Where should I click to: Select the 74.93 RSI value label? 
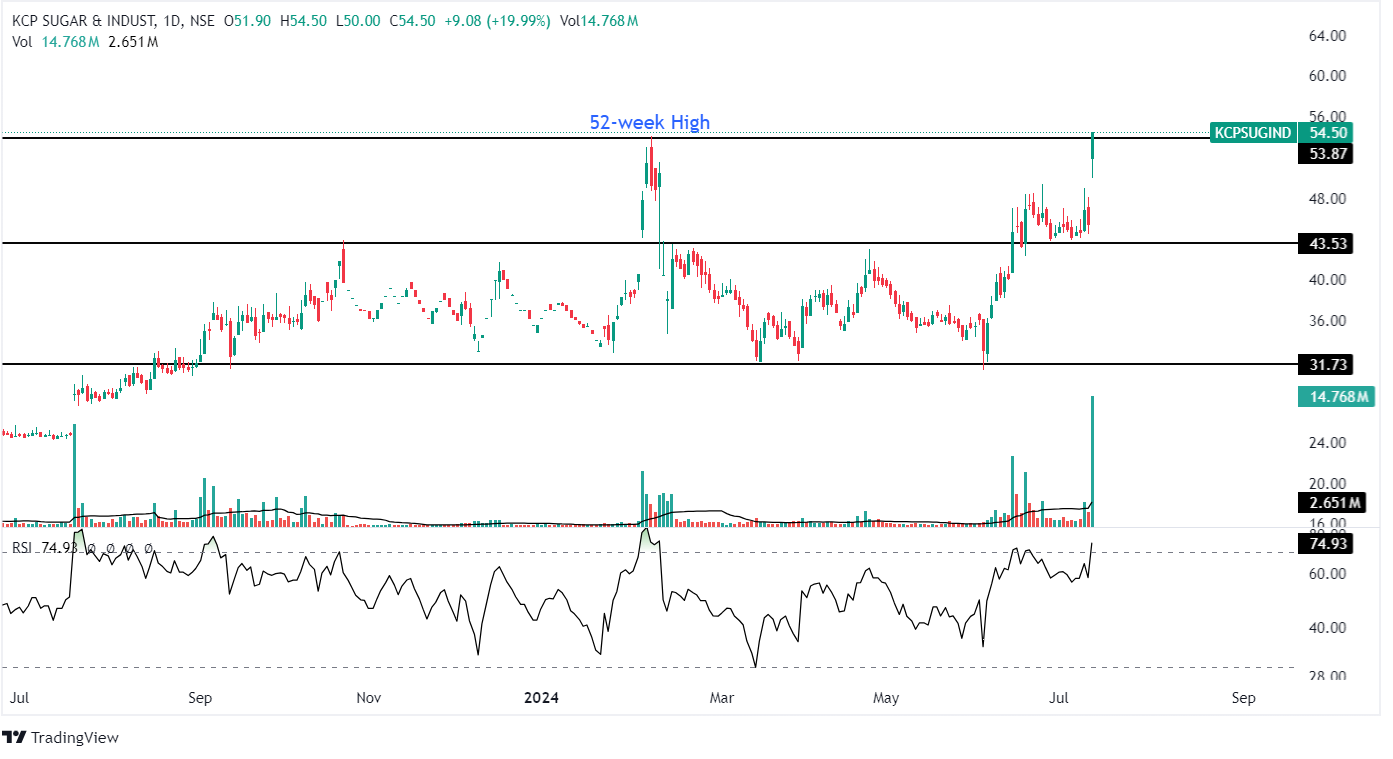point(1328,544)
